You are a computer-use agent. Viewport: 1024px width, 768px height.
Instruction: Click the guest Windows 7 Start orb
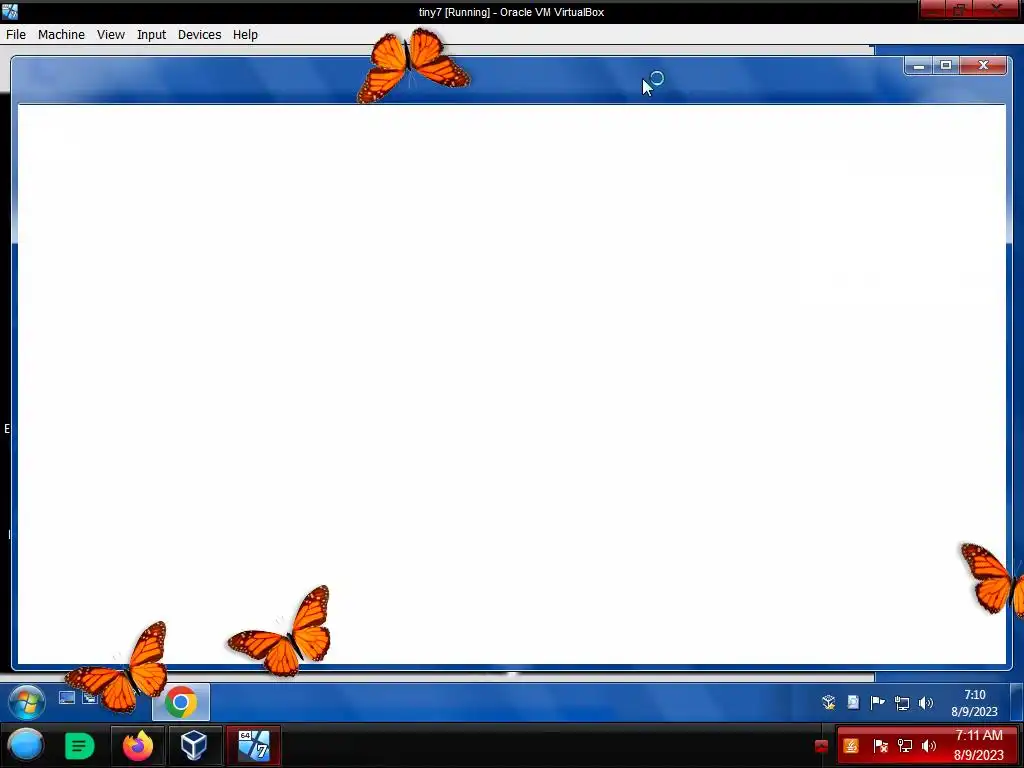[x=26, y=702]
